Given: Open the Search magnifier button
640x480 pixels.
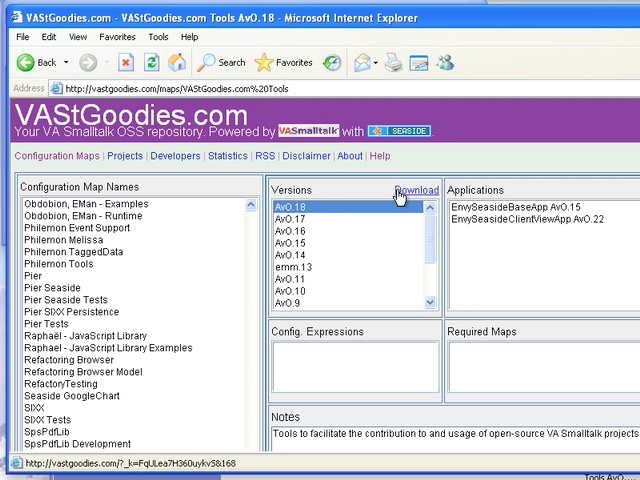Looking at the screenshot, I should [x=221, y=63].
